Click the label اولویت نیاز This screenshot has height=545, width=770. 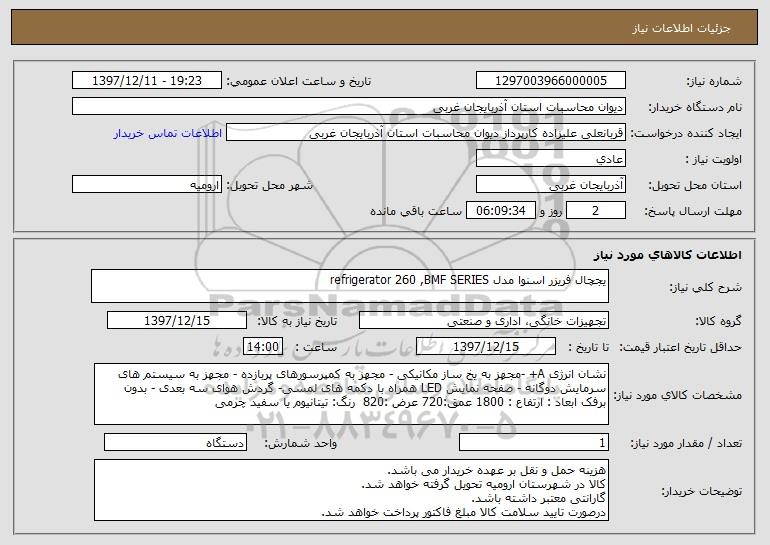(x=714, y=160)
